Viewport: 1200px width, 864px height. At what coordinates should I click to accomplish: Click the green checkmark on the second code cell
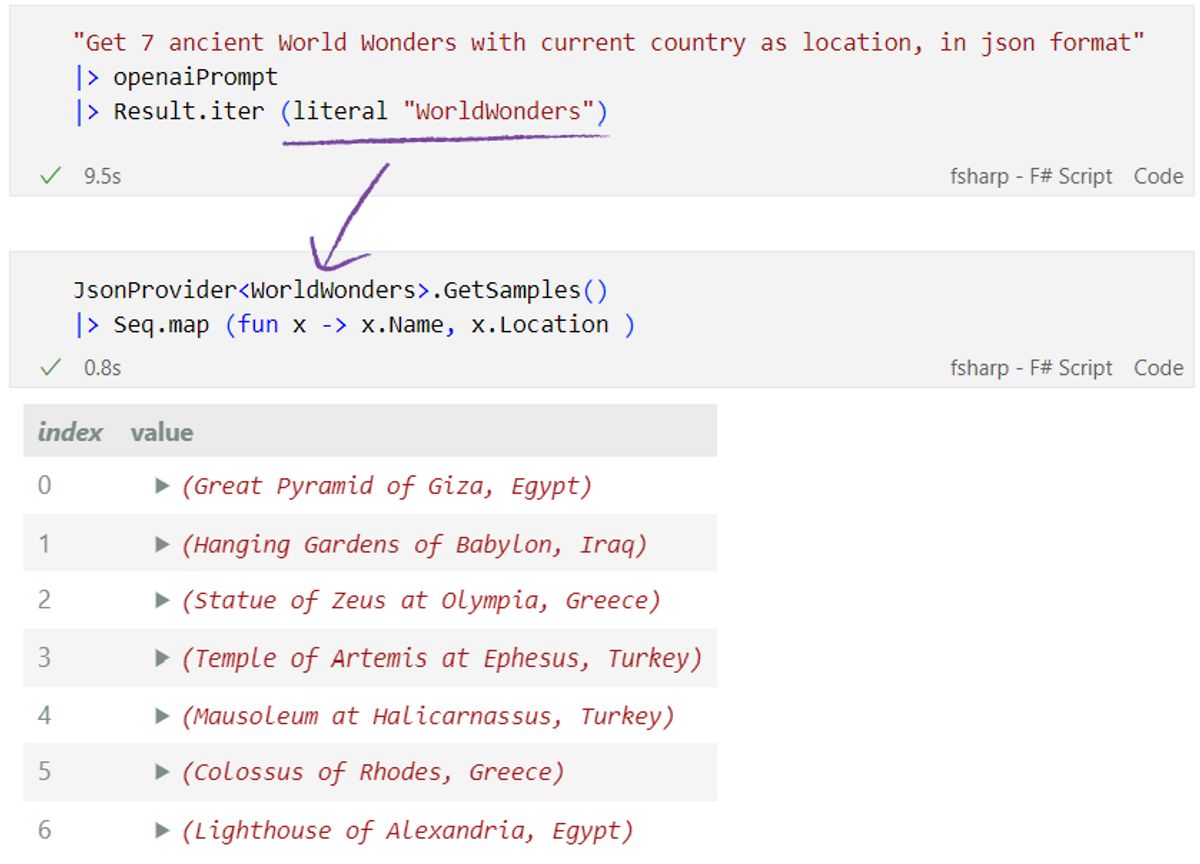coord(51,367)
